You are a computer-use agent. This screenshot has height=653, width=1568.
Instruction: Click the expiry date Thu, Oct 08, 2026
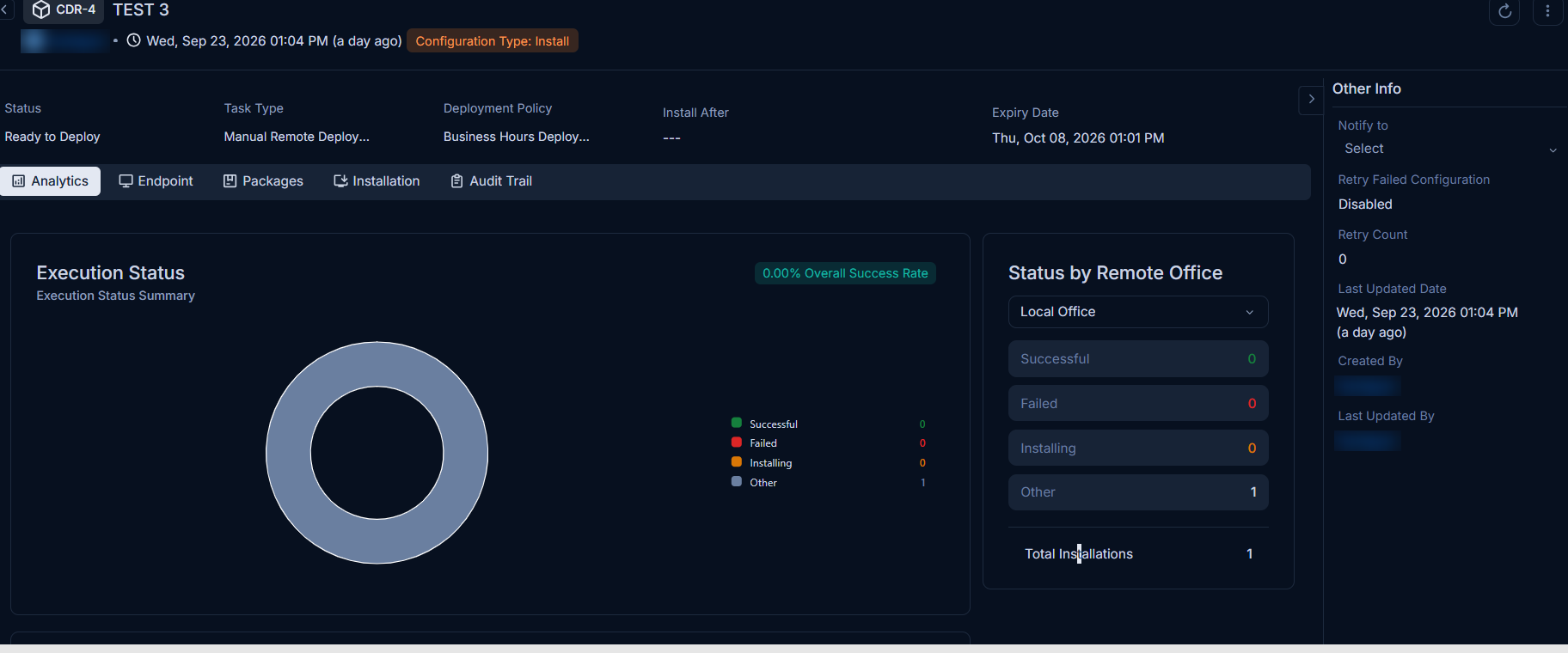pos(1078,138)
